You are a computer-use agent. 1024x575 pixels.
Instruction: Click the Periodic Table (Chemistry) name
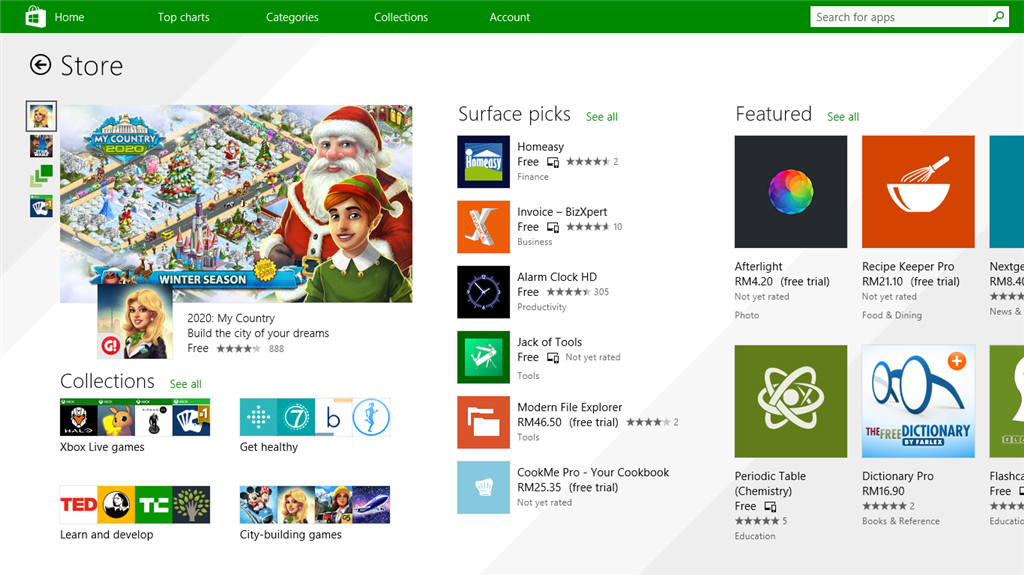pos(770,484)
